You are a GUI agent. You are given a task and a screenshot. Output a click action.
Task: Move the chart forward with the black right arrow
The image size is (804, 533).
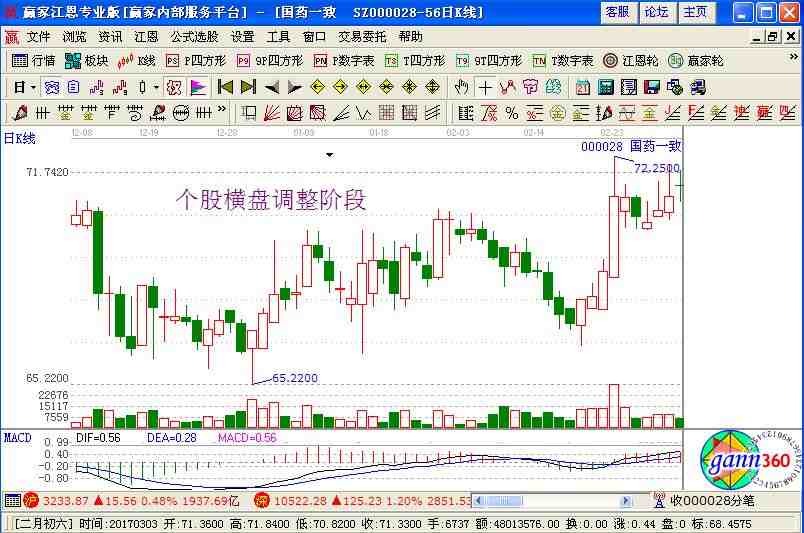pyautogui.click(x=295, y=88)
